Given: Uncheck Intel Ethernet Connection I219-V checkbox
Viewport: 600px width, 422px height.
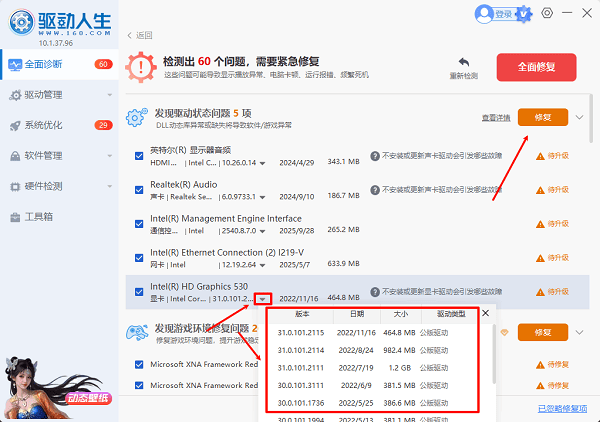Looking at the screenshot, I should point(139,258).
